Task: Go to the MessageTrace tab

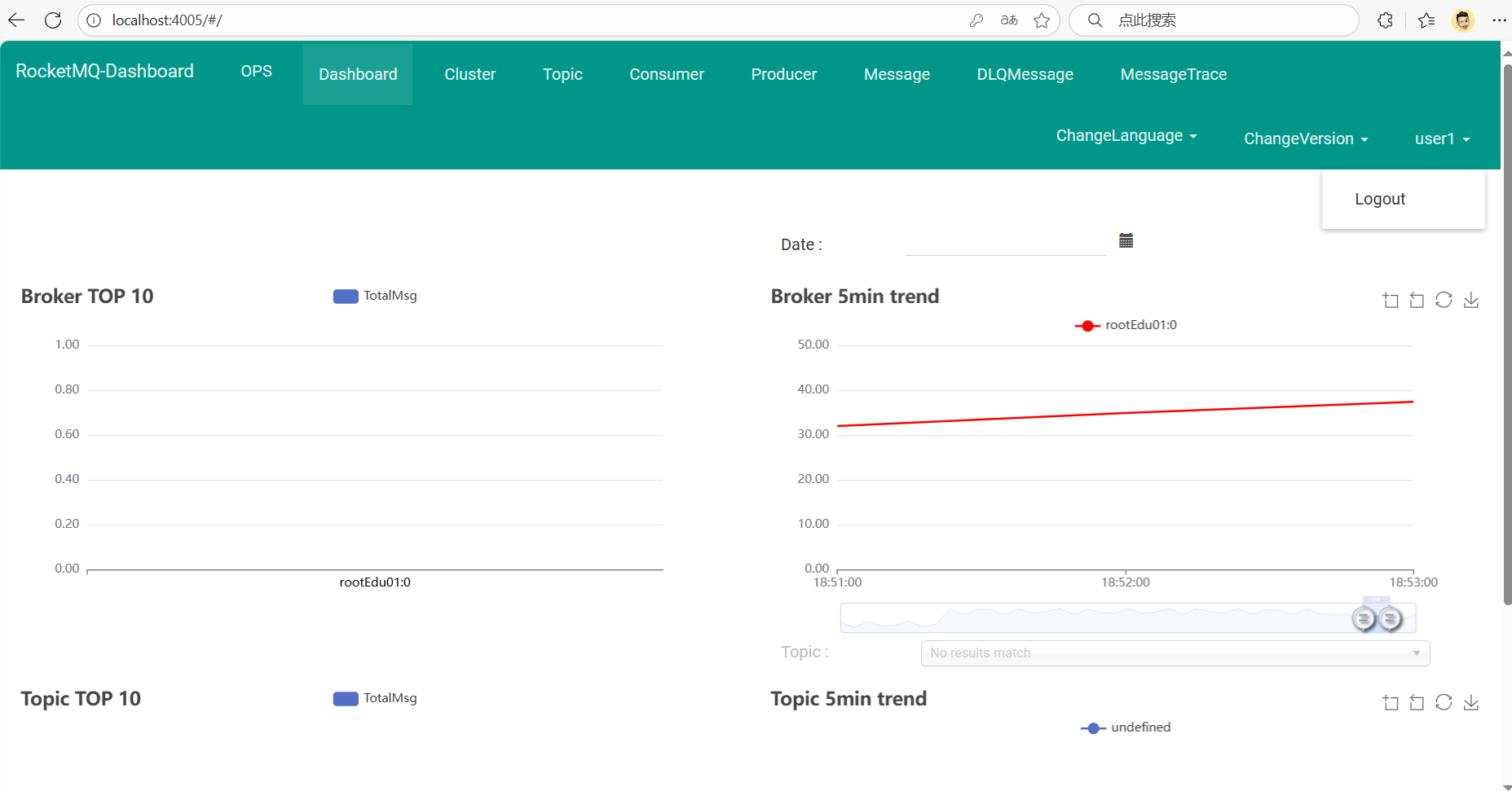Action: (x=1173, y=74)
